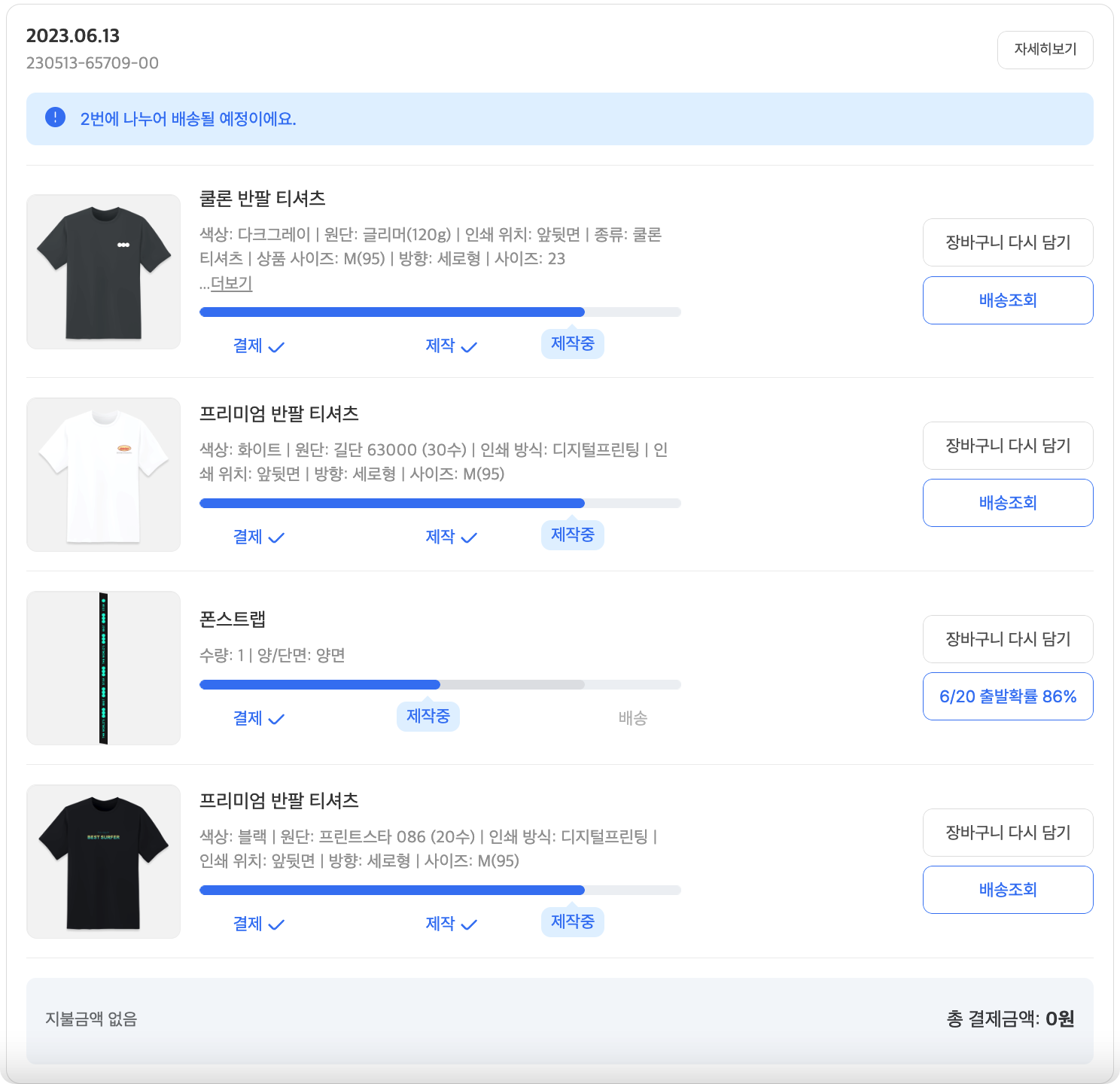Click 배송조회 for 쿨론 반팔 티셔츠
The image size is (1120, 1084).
[x=1007, y=300]
